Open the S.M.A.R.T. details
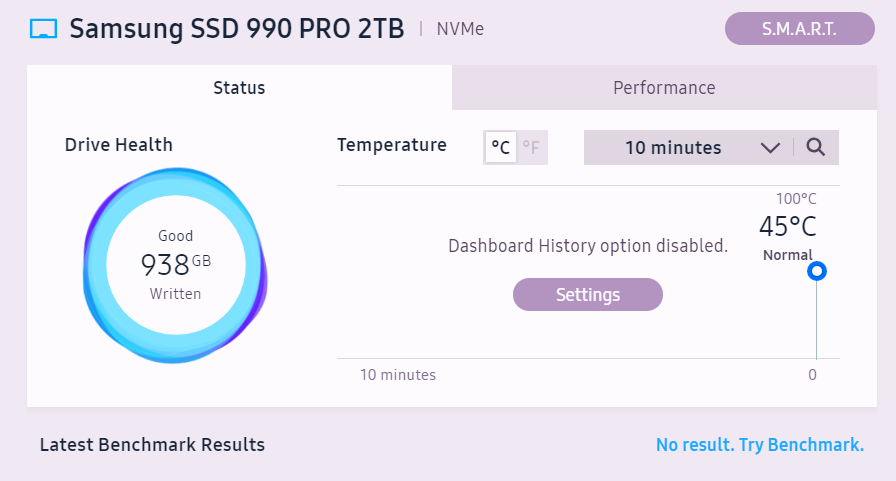 pos(799,29)
